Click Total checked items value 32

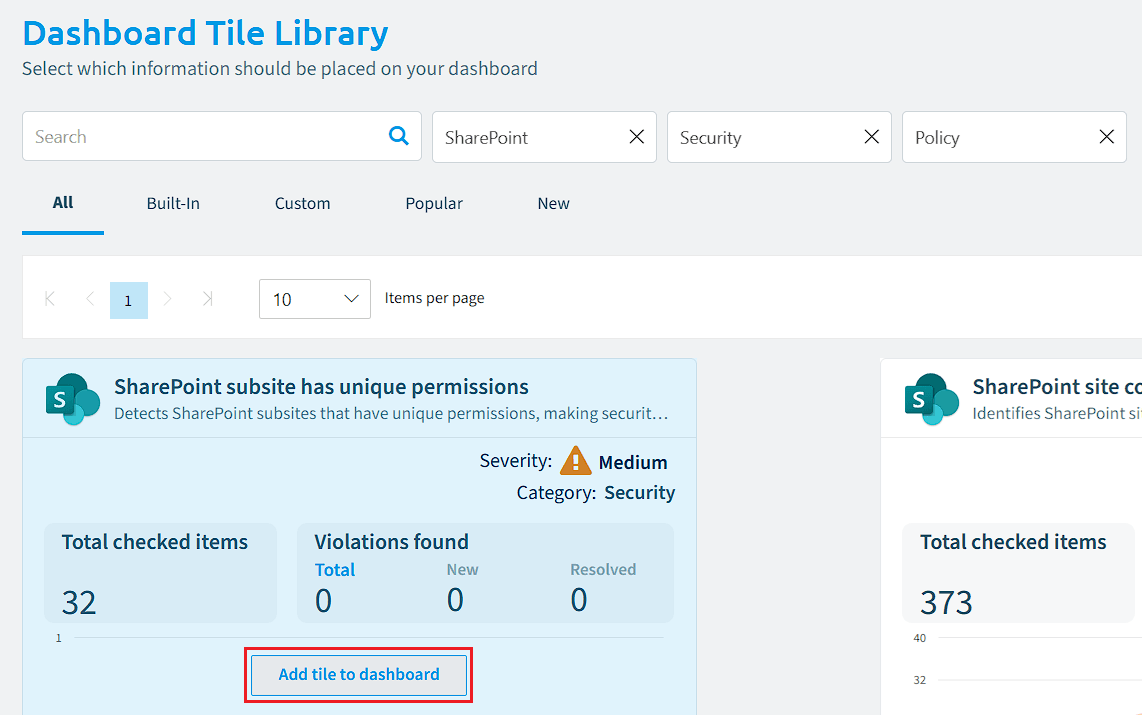(79, 603)
